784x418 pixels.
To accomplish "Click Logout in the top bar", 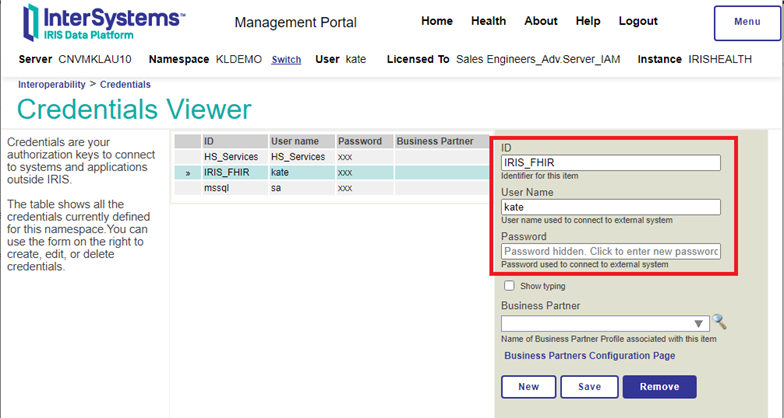I will click(638, 21).
